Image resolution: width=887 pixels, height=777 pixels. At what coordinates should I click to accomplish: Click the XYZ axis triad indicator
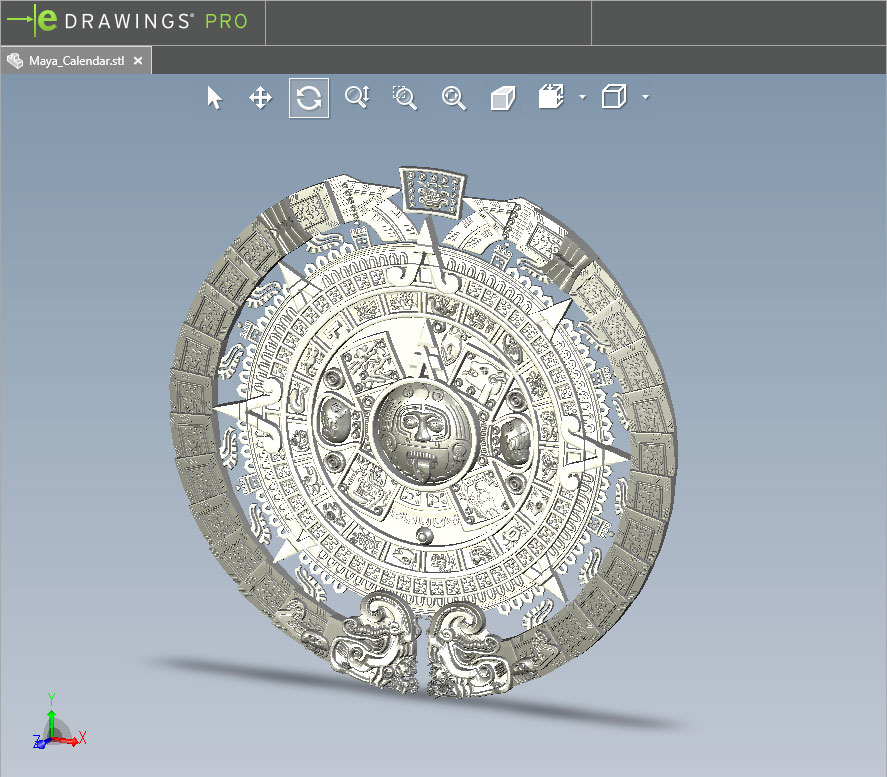[58, 722]
